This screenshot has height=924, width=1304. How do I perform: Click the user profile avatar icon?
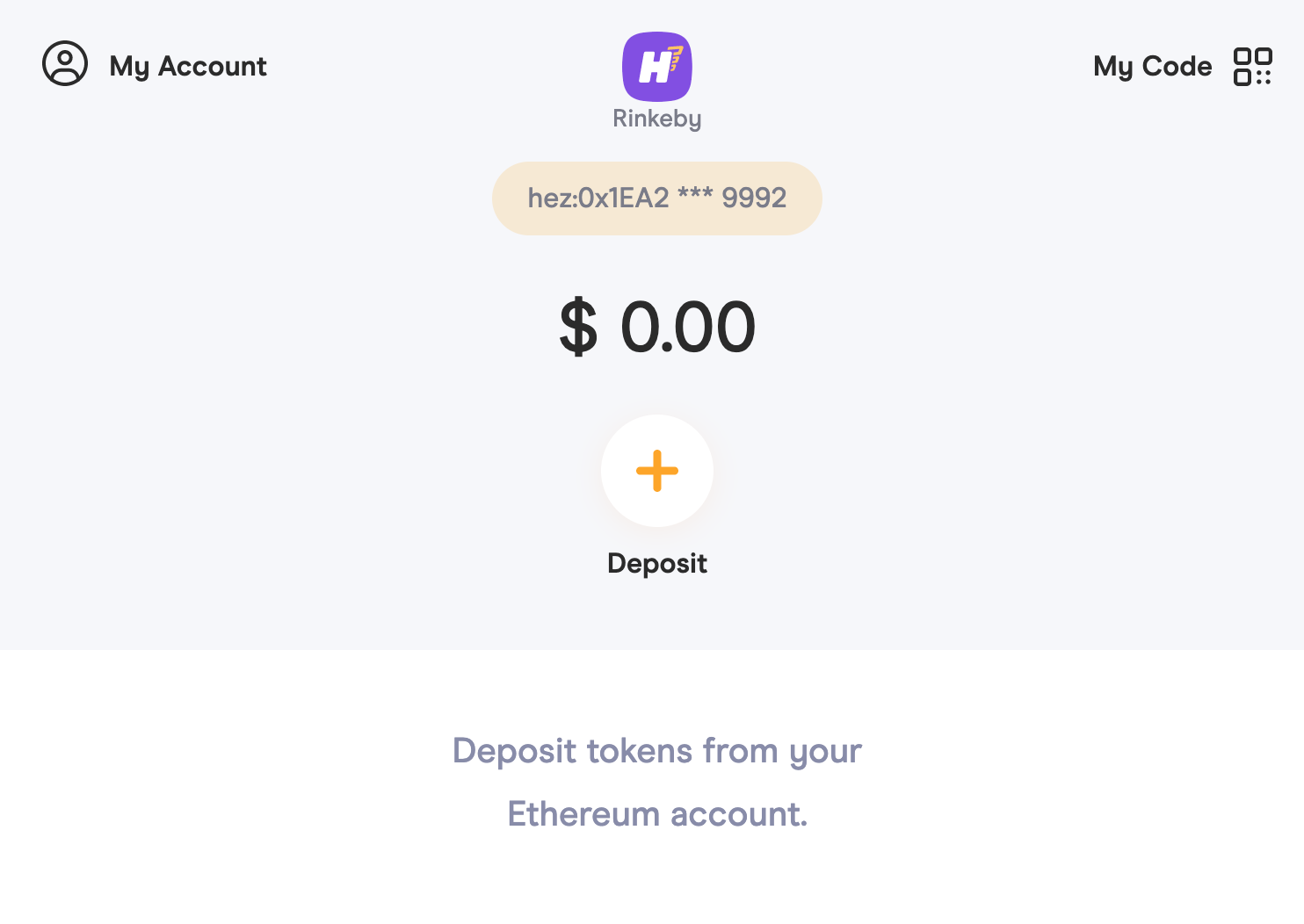click(65, 63)
